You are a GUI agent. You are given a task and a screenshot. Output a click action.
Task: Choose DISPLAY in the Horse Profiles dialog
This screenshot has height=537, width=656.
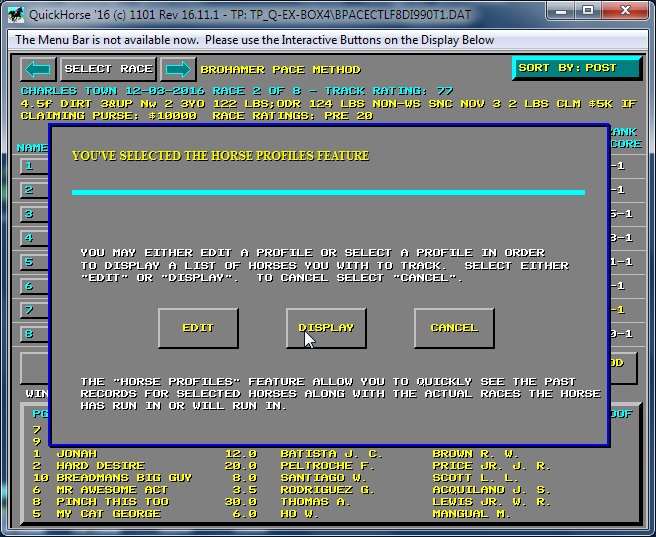click(326, 328)
